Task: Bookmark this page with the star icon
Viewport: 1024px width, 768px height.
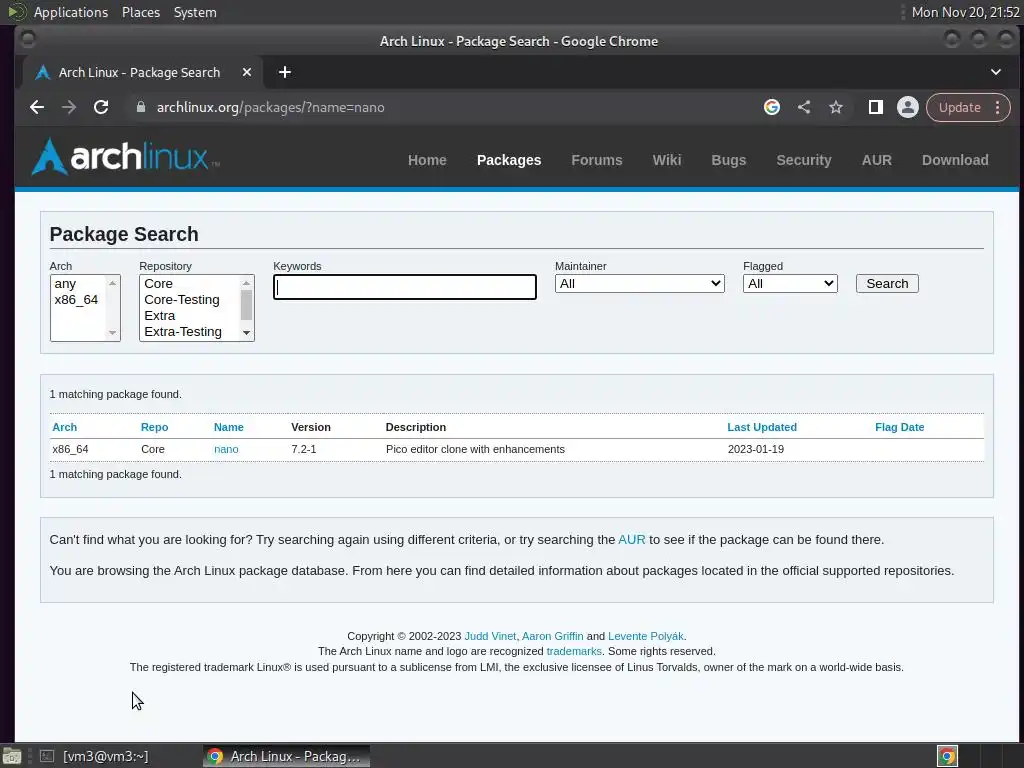Action: point(836,107)
